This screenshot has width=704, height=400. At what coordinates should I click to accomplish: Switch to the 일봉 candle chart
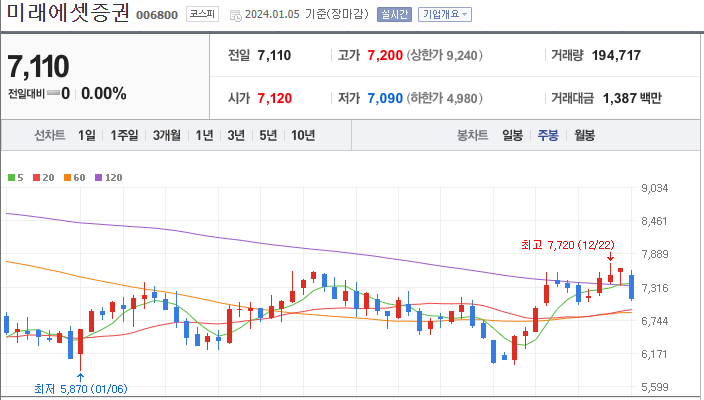[x=512, y=135]
